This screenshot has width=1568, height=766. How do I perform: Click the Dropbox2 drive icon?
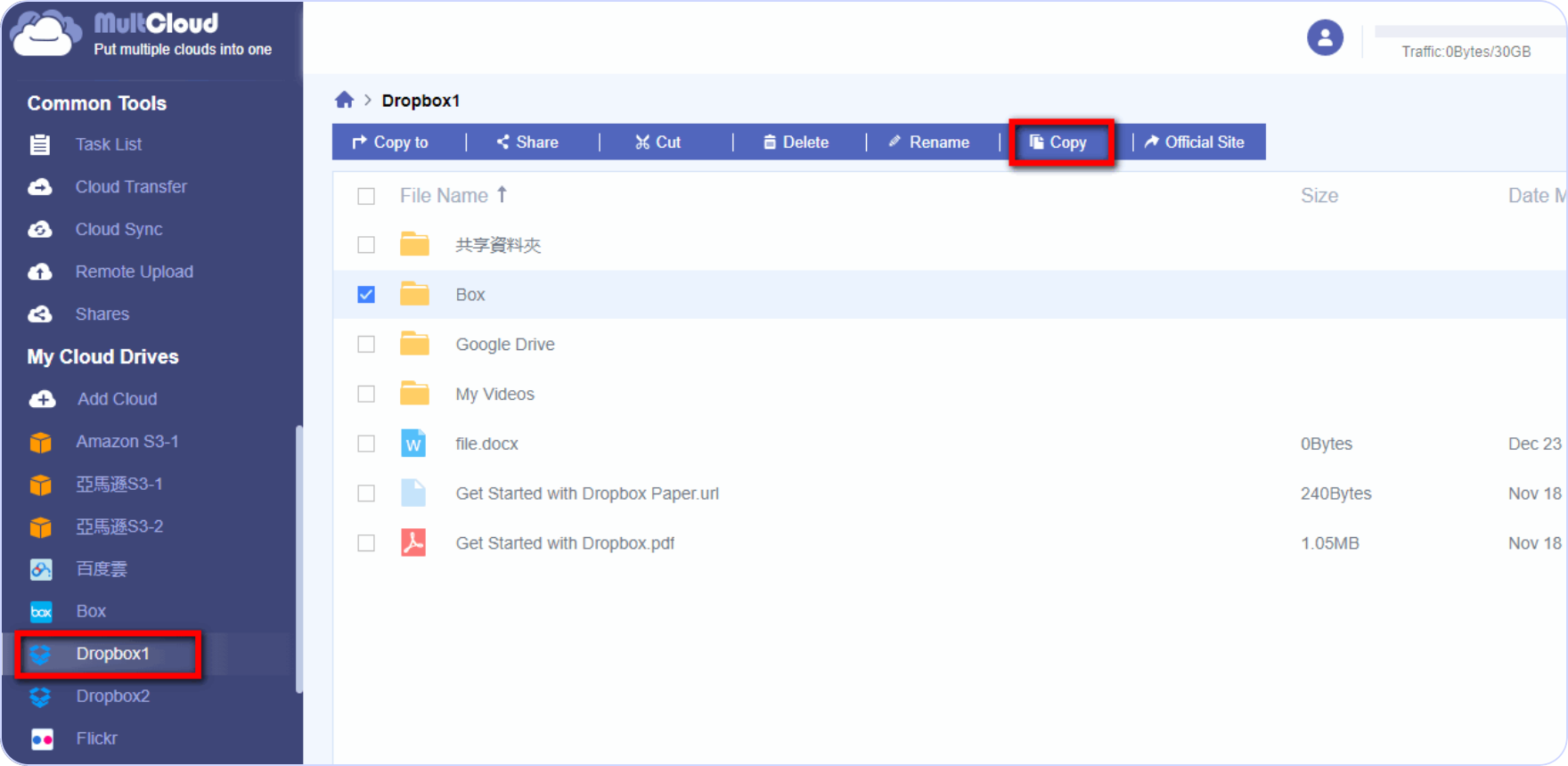tap(40, 697)
